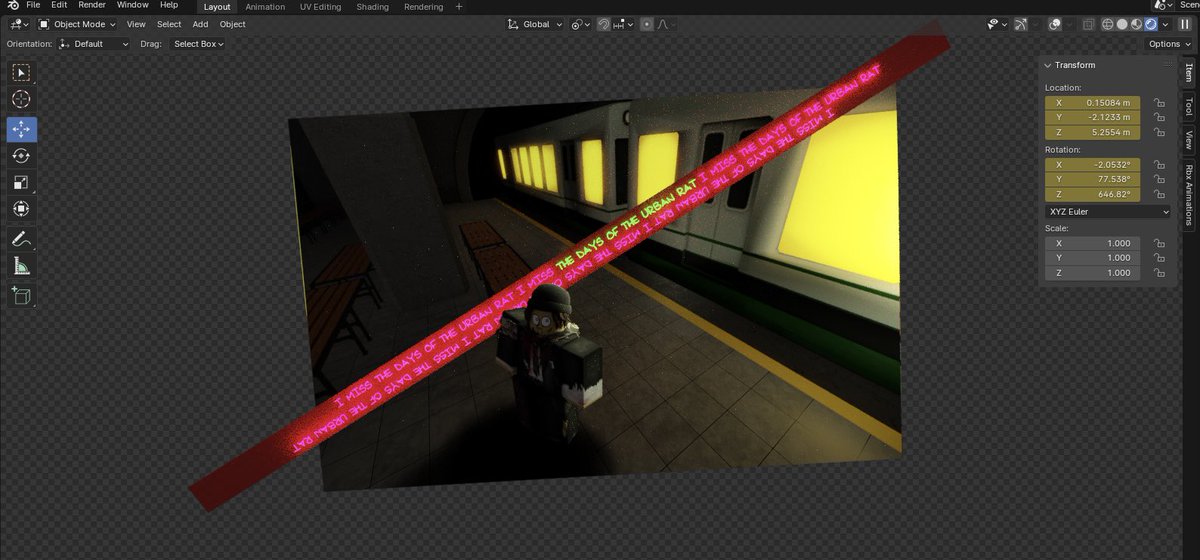Click the Location X value field
Image resolution: width=1200 pixels, height=560 pixels.
pos(1092,102)
